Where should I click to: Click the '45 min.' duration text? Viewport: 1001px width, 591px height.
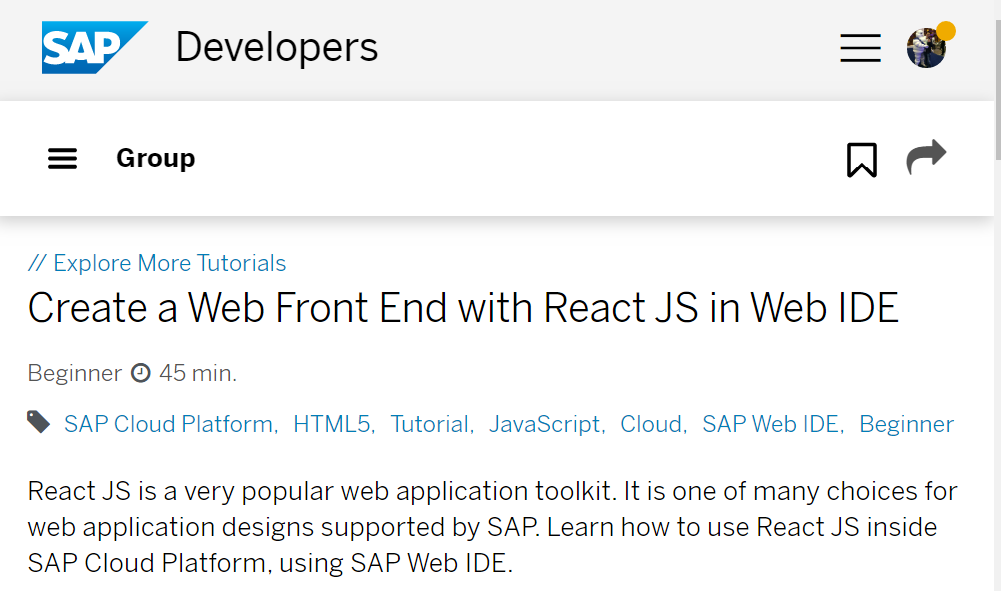[x=198, y=373]
